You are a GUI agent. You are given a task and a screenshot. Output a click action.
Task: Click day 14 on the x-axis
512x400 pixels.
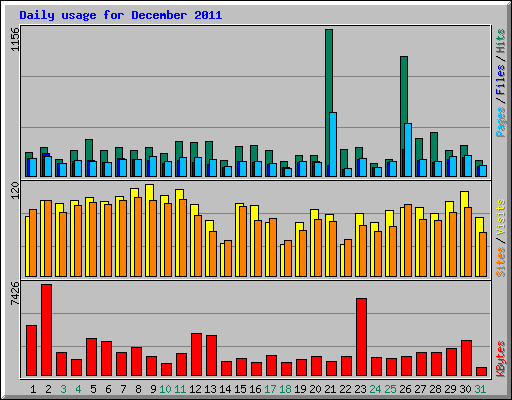point(225,389)
